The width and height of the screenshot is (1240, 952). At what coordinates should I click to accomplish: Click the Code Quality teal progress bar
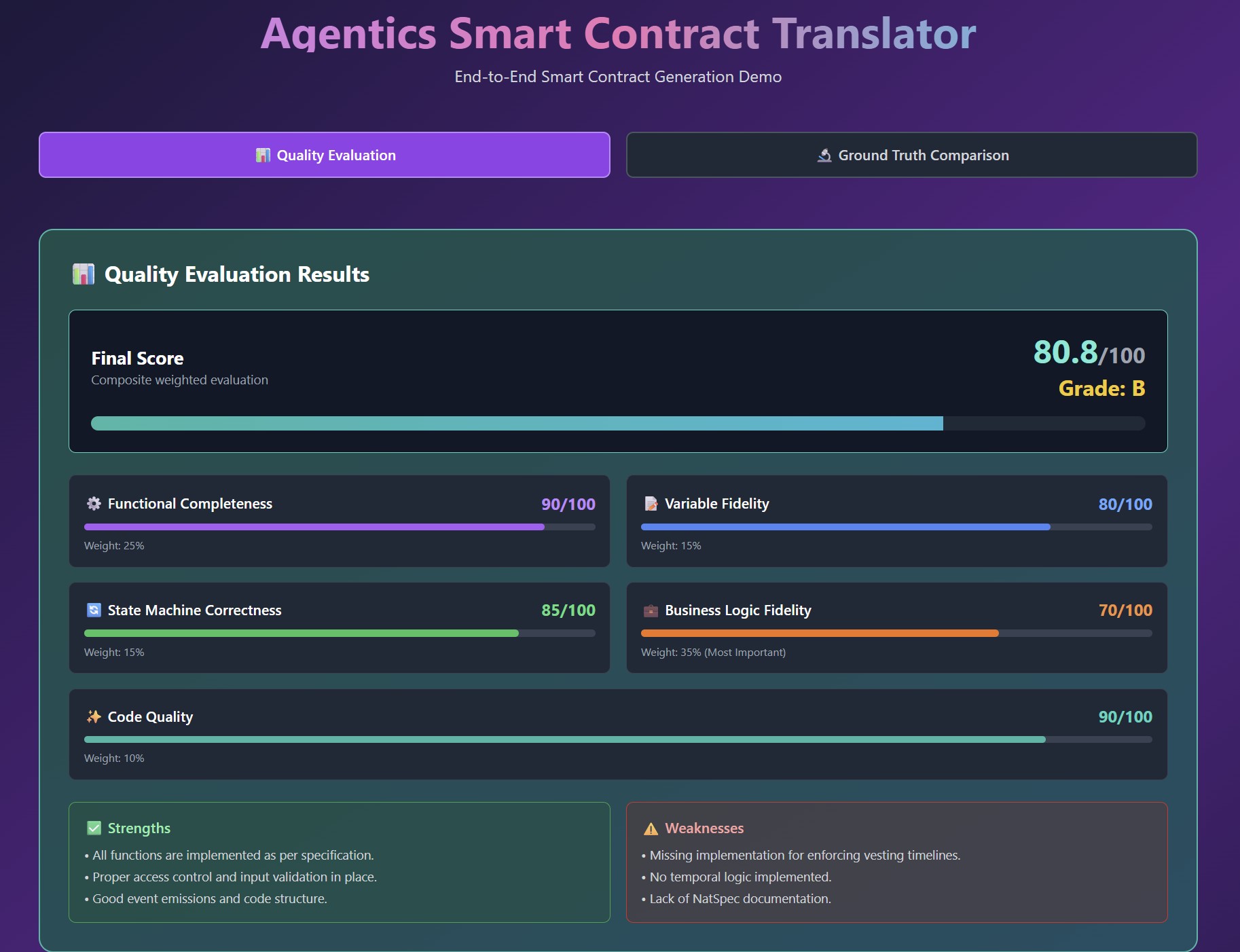tap(564, 739)
